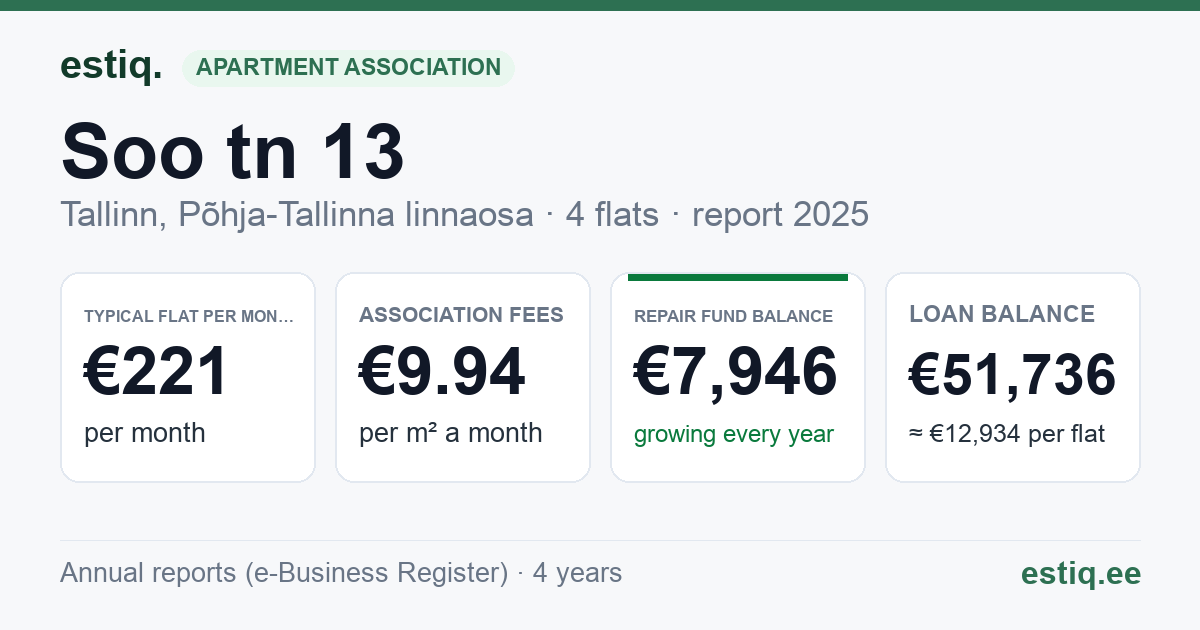Click the '≈ €12,934 per flat' text
The height and width of the screenshot is (630, 1200).
pos(1007,434)
